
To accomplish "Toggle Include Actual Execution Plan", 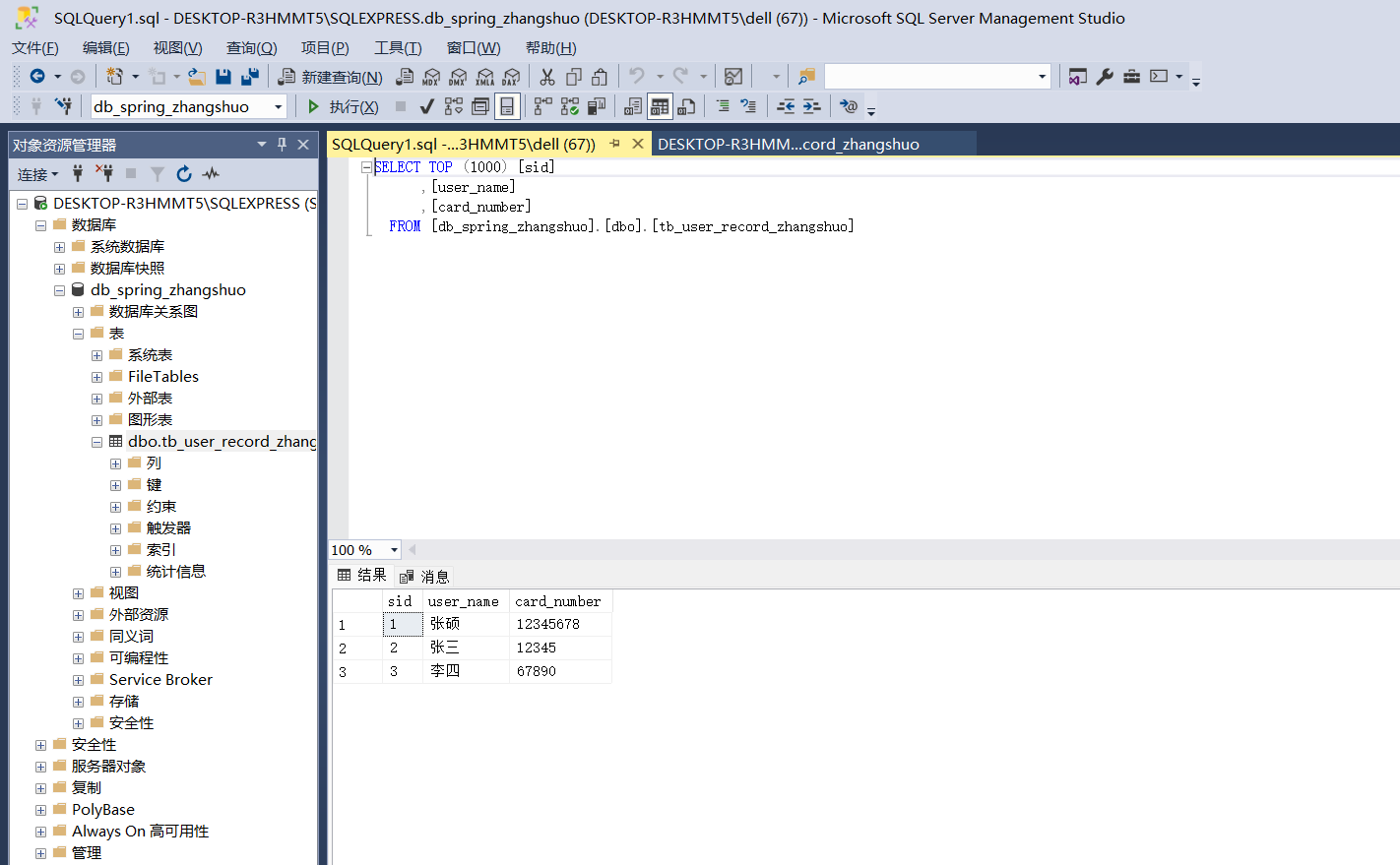I will pos(543,106).
